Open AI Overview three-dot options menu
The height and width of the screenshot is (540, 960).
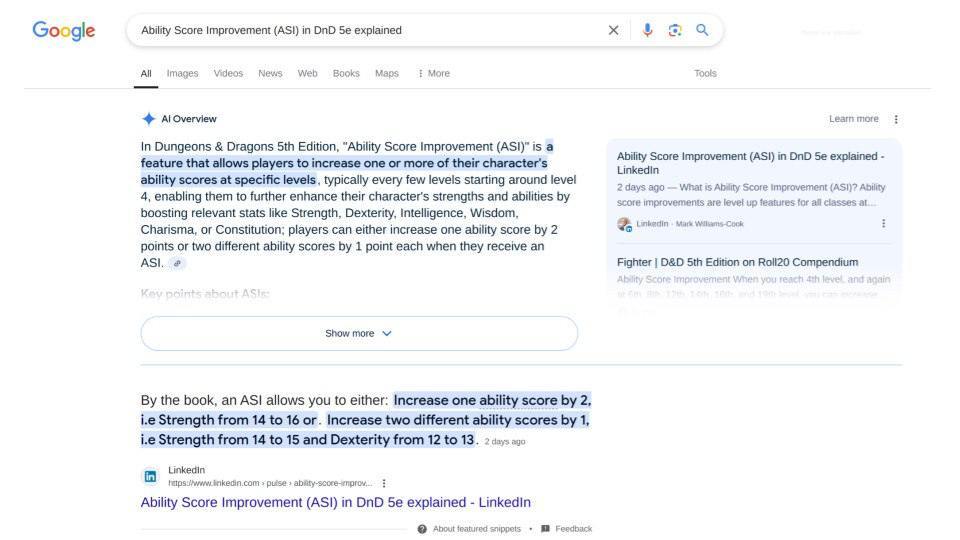(x=896, y=119)
